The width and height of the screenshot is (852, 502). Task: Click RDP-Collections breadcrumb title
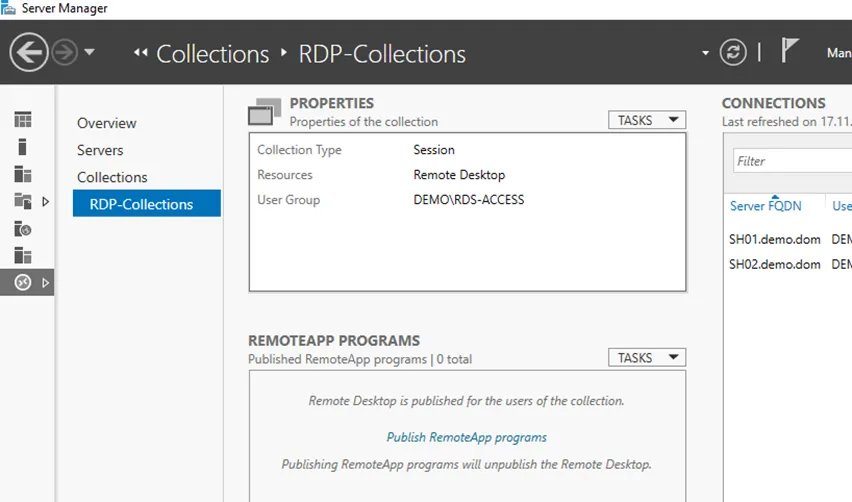[382, 54]
